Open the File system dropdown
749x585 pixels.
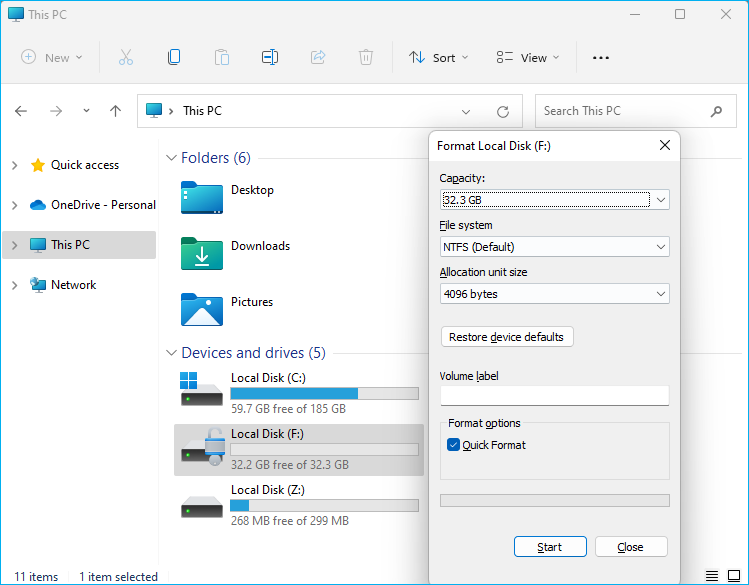554,246
